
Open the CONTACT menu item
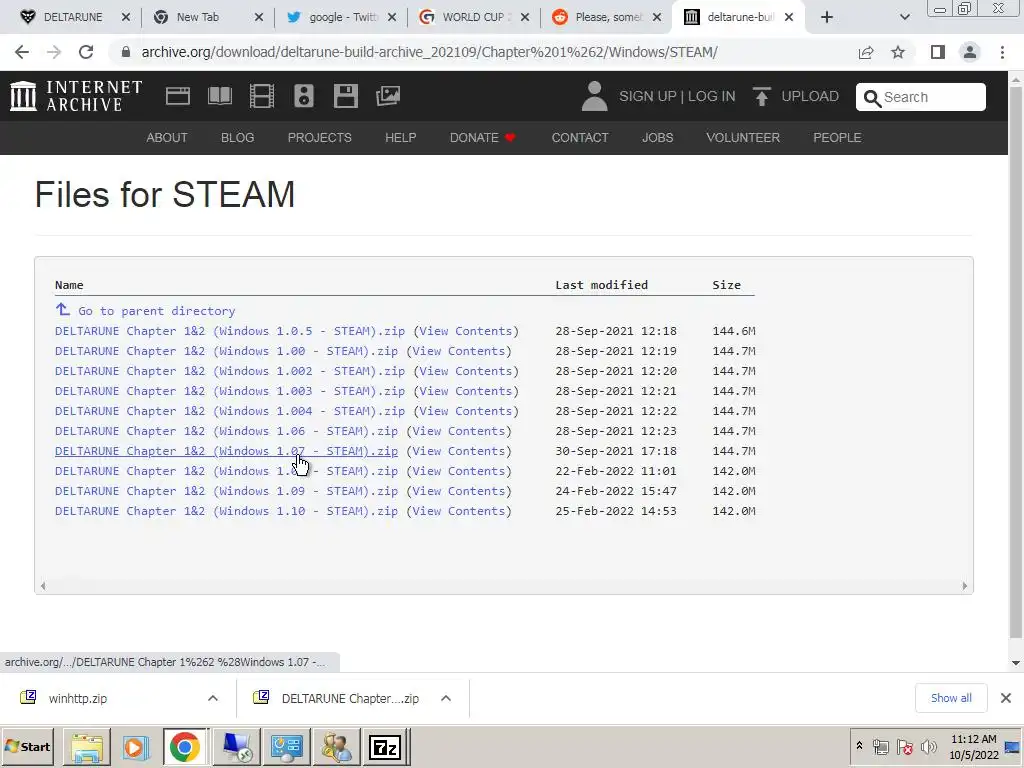pyautogui.click(x=580, y=138)
